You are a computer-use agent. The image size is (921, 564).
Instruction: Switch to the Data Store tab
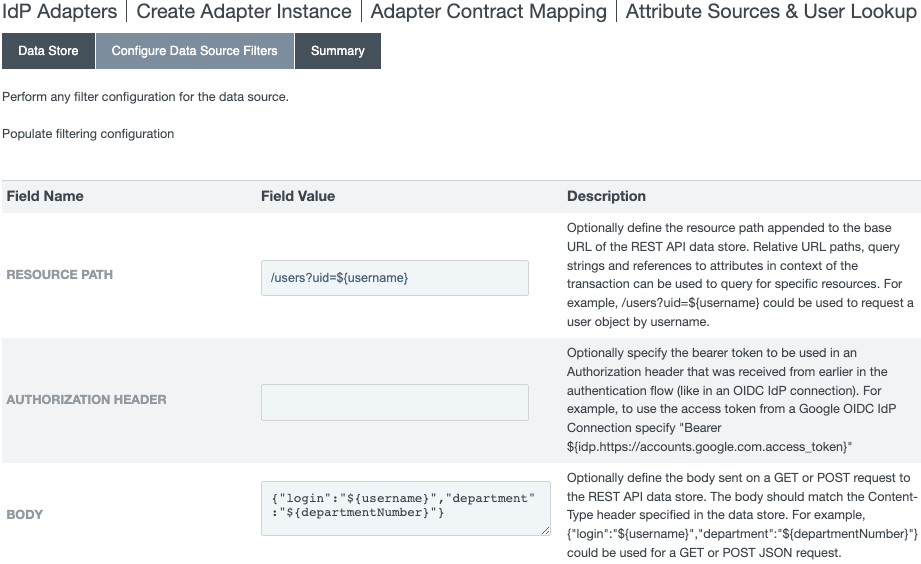pos(48,51)
